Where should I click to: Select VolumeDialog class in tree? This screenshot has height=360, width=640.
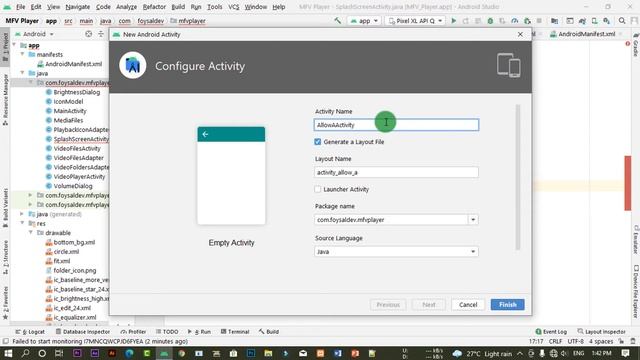click(73, 186)
